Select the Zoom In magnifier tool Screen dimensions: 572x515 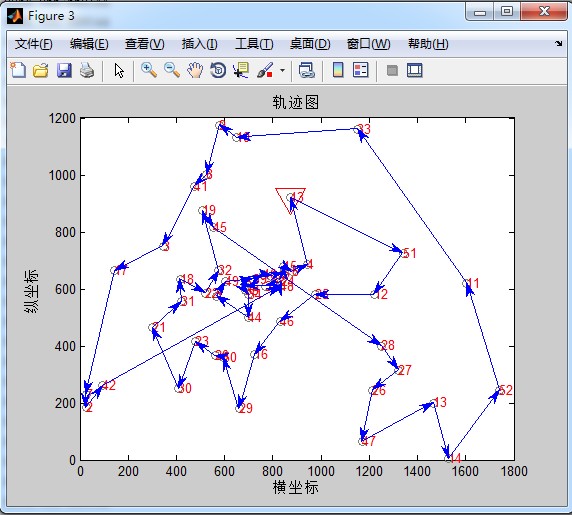pos(149,70)
